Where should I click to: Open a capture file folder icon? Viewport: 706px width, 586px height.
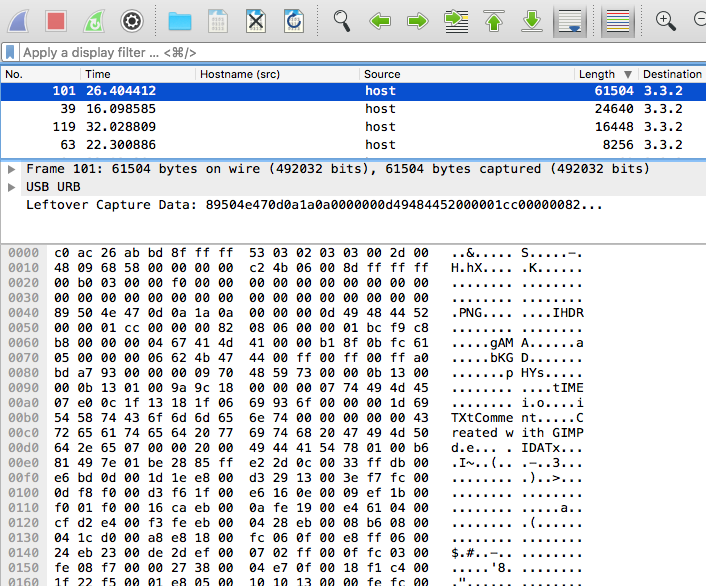coord(180,21)
